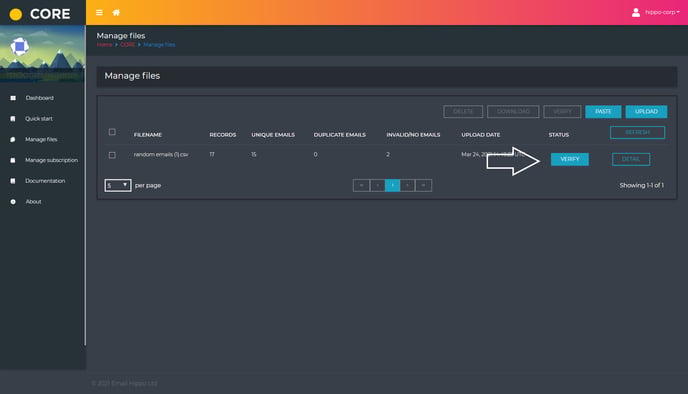The image size is (688, 394).
Task: Open the user account avatar icon
Action: pos(636,12)
